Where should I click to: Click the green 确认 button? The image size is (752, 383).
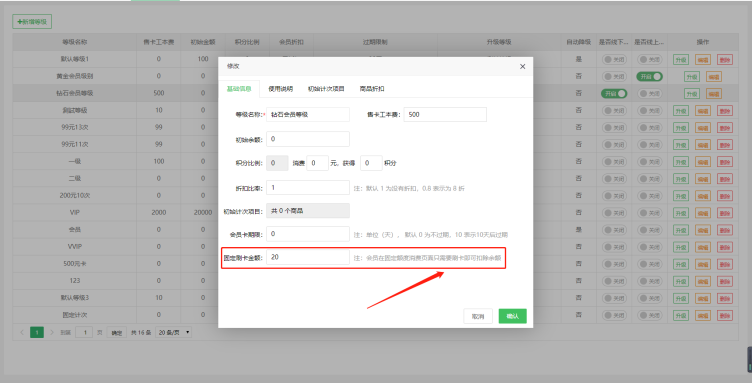pyautogui.click(x=513, y=316)
